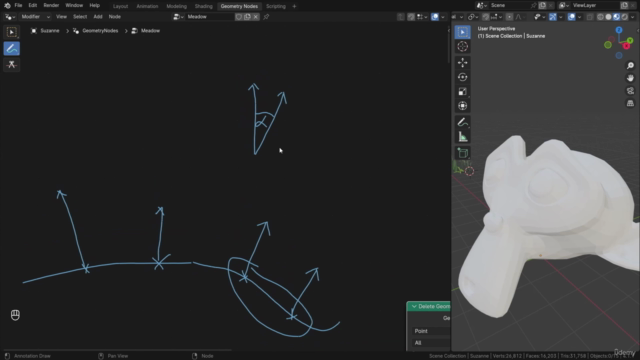Open the ViewLayer browse dropdown
Screen dimensions: 640x360
pyautogui.click(x=564, y=5)
